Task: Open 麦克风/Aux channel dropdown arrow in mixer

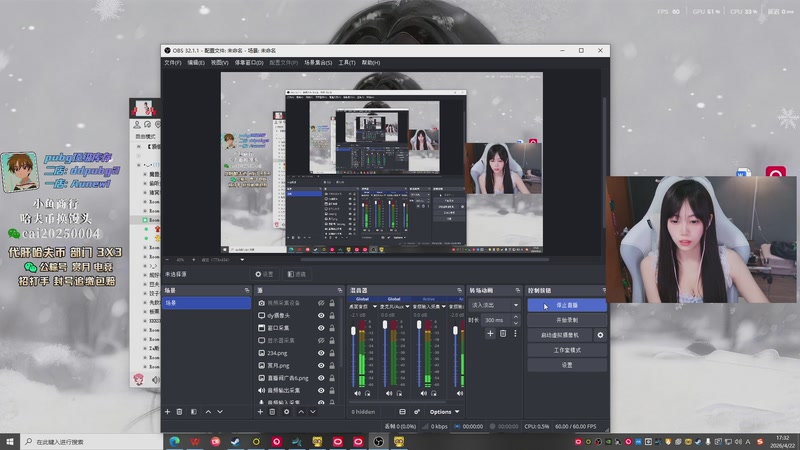Action: point(407,307)
